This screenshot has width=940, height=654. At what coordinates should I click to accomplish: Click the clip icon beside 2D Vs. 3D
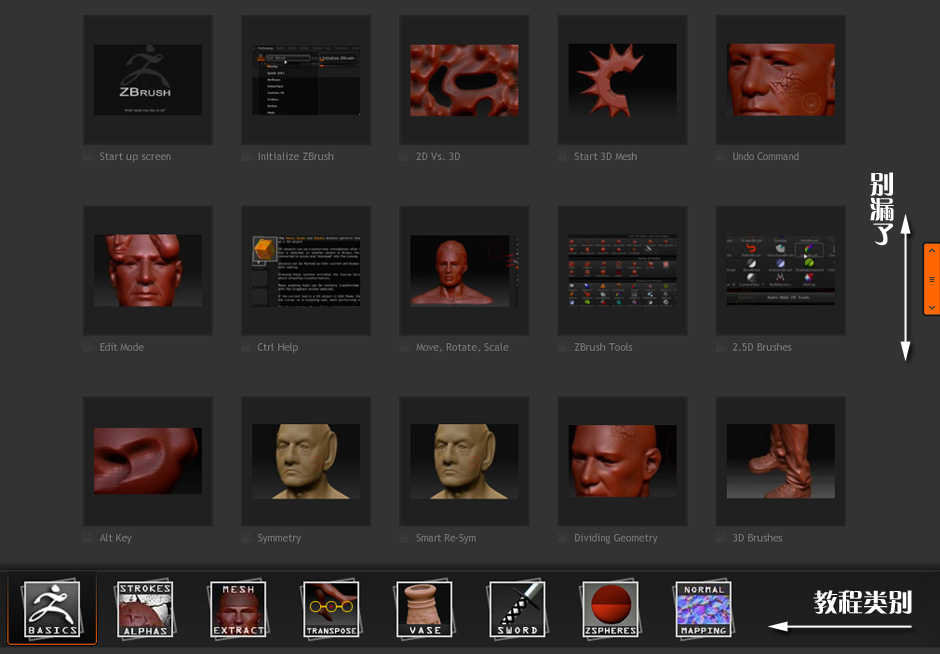tap(405, 156)
